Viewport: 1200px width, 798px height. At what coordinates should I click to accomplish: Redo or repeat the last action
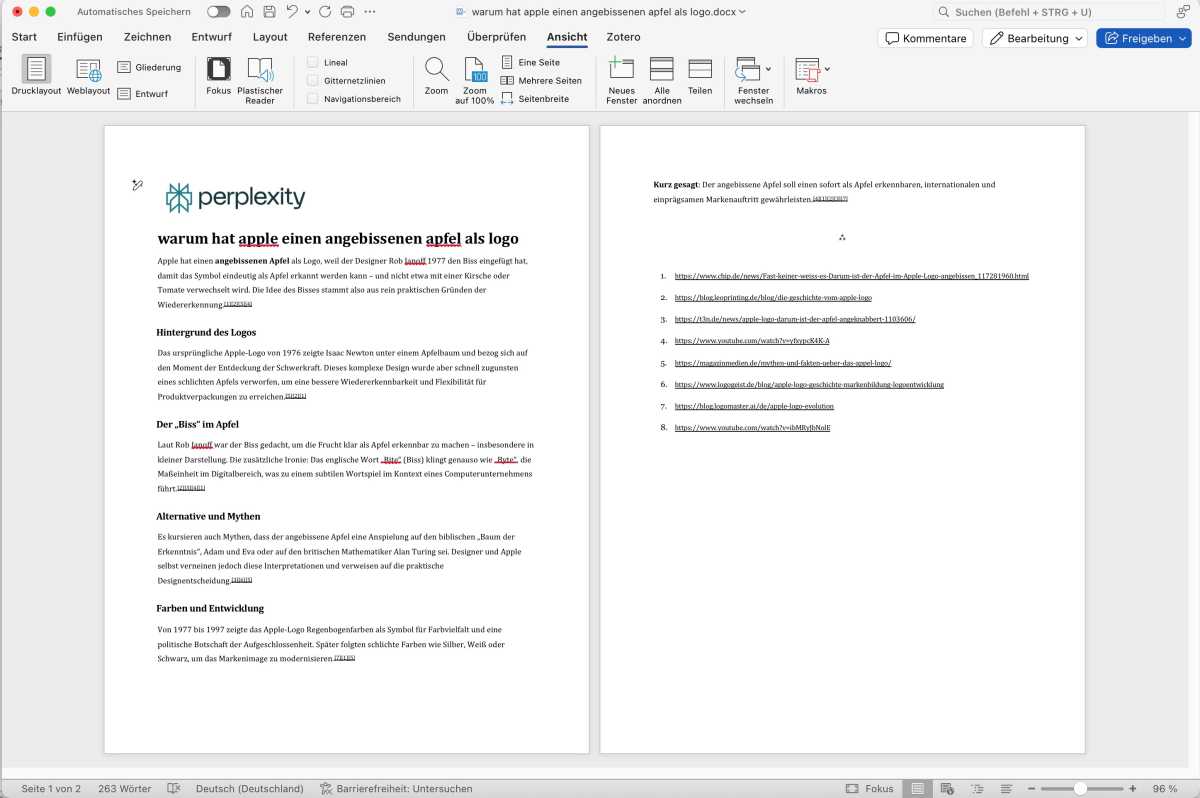tap(325, 12)
